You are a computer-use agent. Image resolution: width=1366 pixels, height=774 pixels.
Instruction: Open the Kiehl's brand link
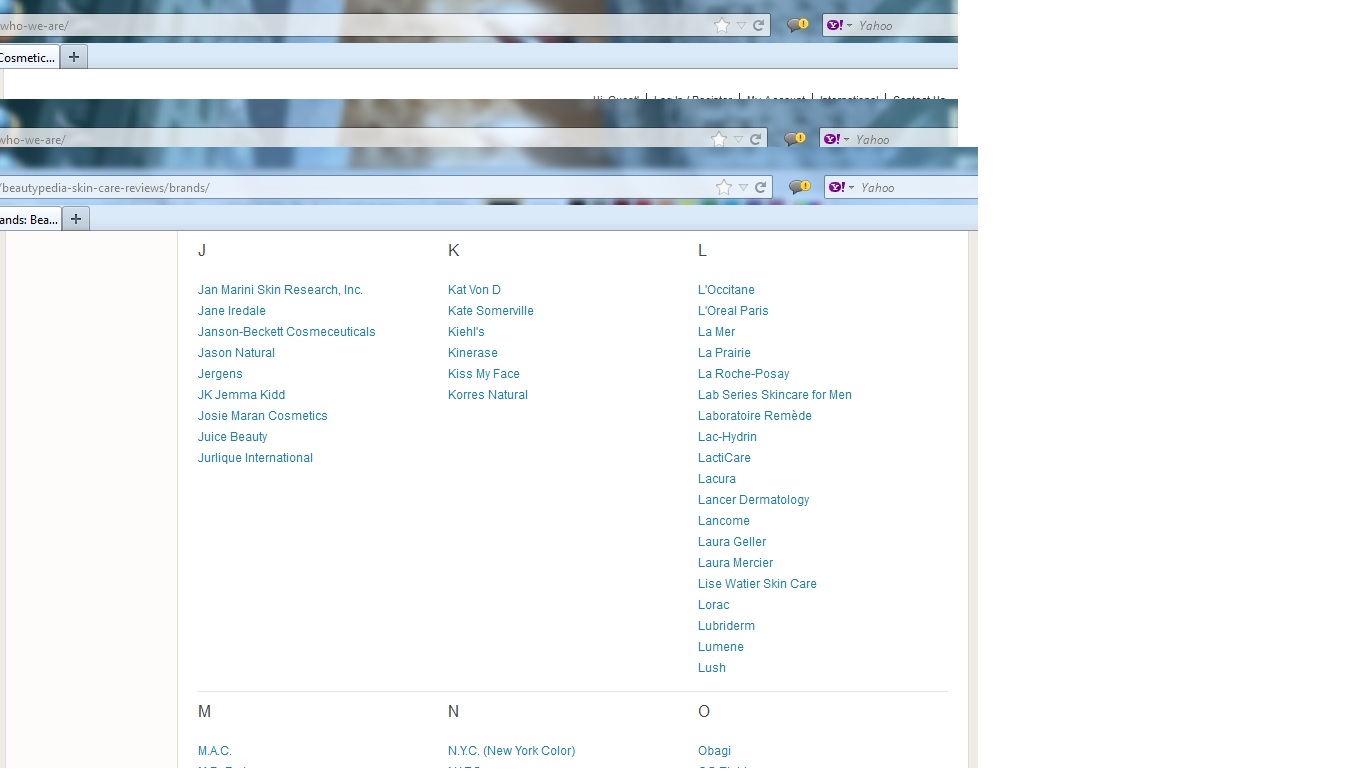(466, 332)
